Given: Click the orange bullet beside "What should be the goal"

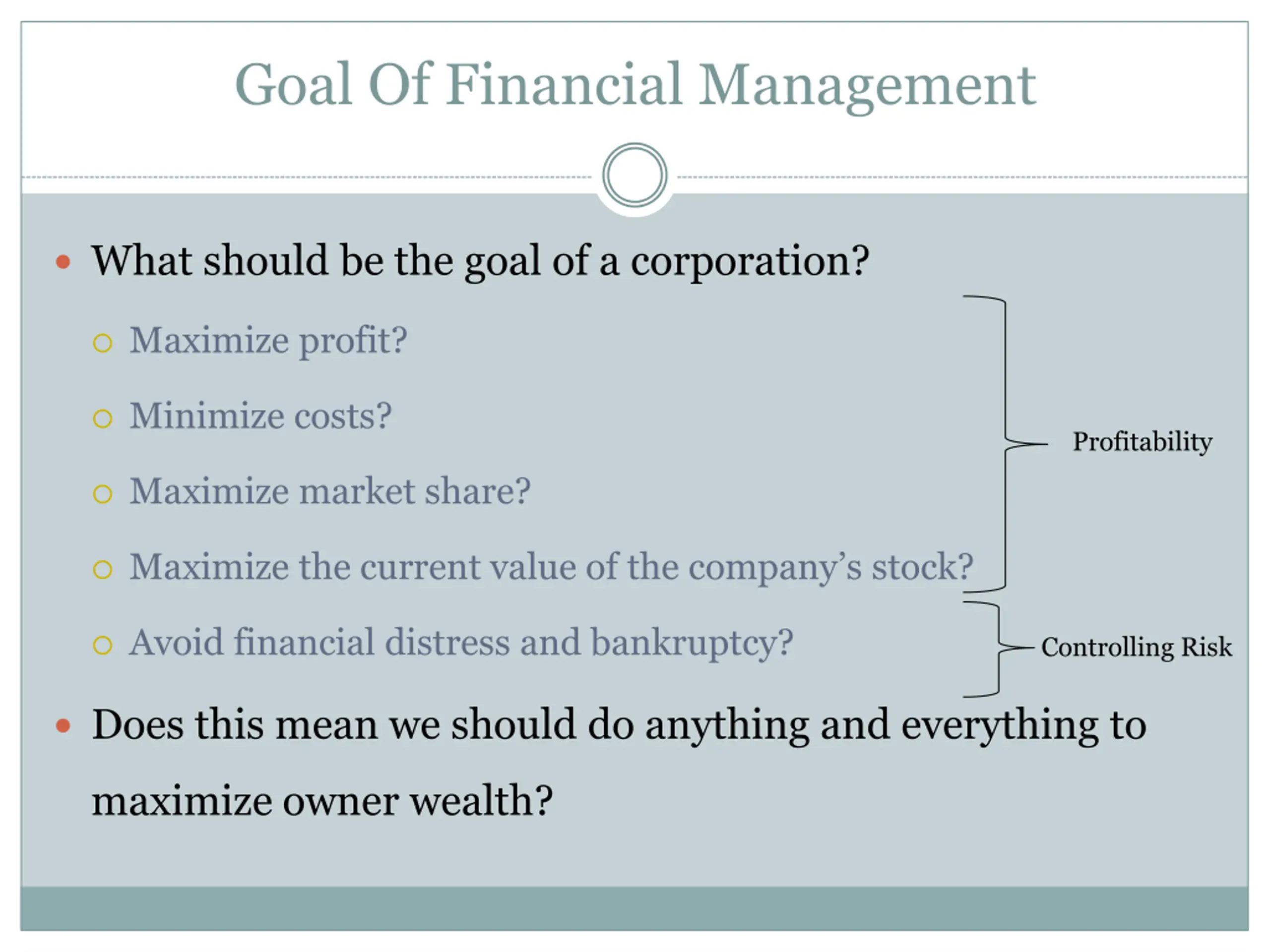Looking at the screenshot, I should click(x=63, y=262).
